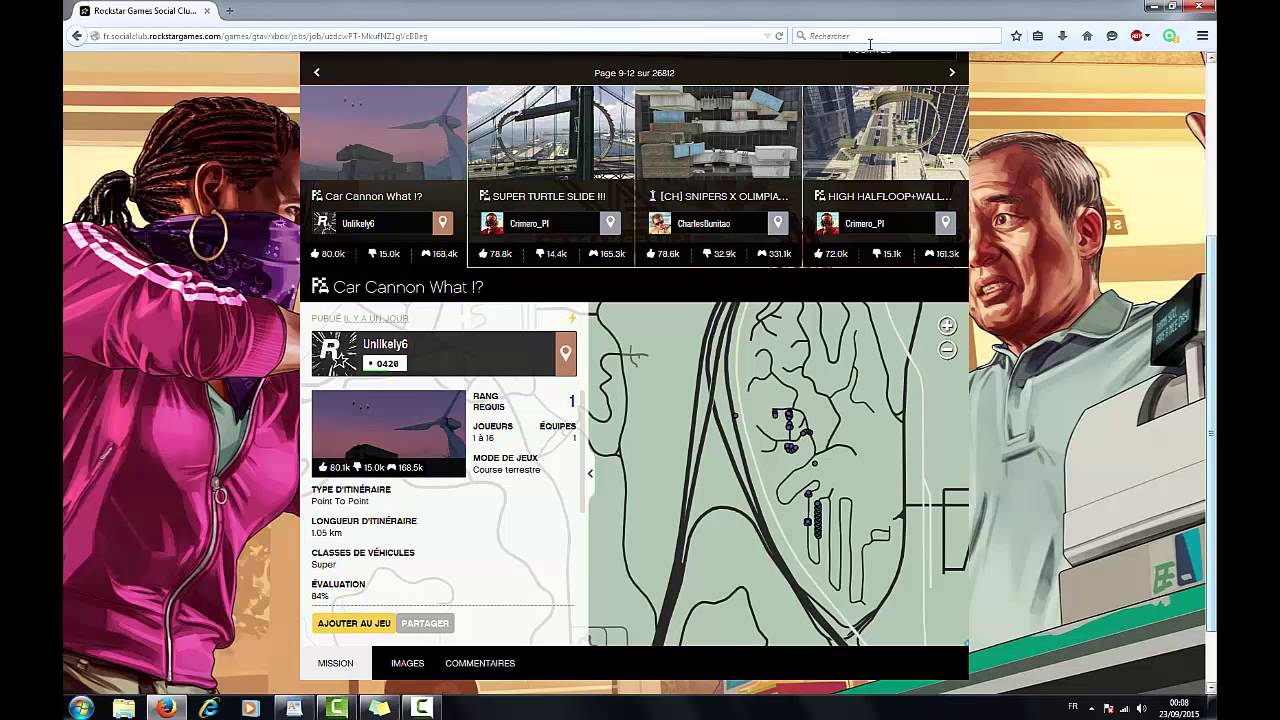The height and width of the screenshot is (720, 1280).
Task: Reload the page with the refresh icon
Action: [x=779, y=36]
